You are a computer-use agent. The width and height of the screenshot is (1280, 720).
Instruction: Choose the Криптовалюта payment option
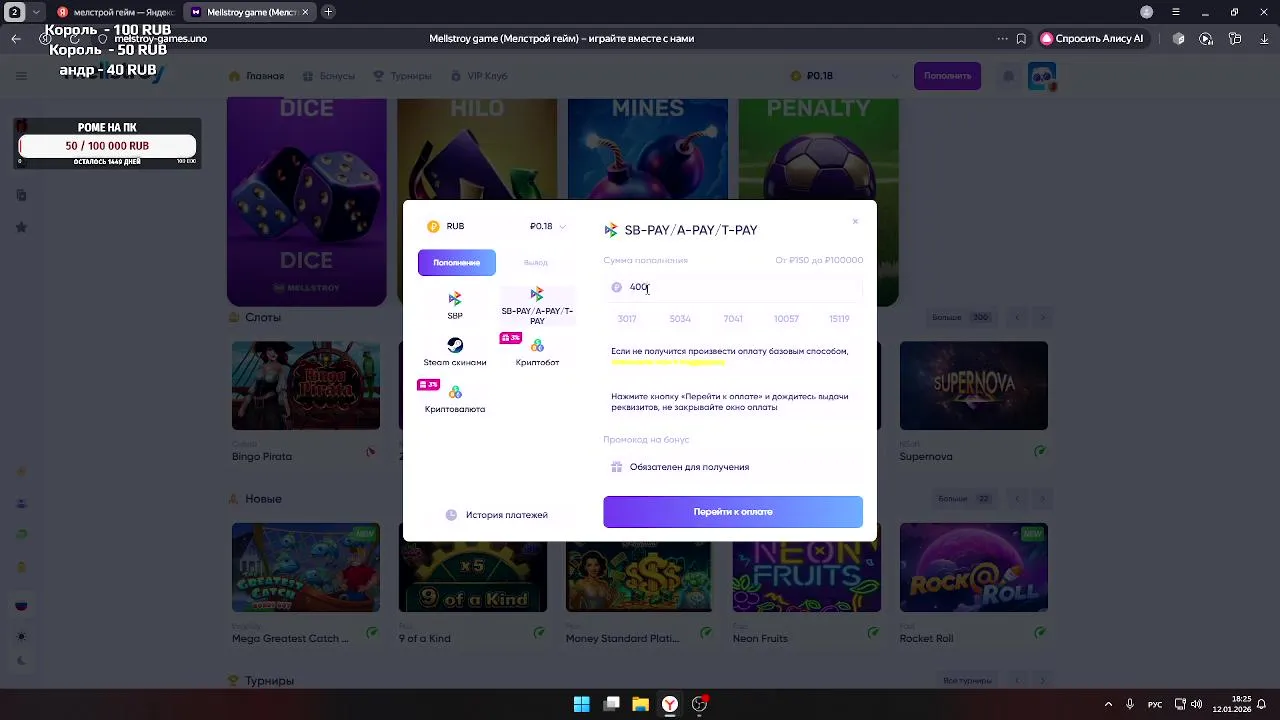point(455,399)
